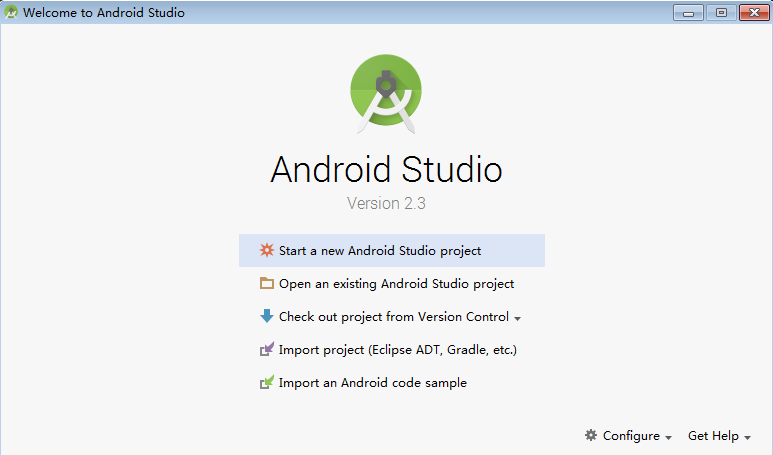Select Check out project from Version Control

click(392, 316)
